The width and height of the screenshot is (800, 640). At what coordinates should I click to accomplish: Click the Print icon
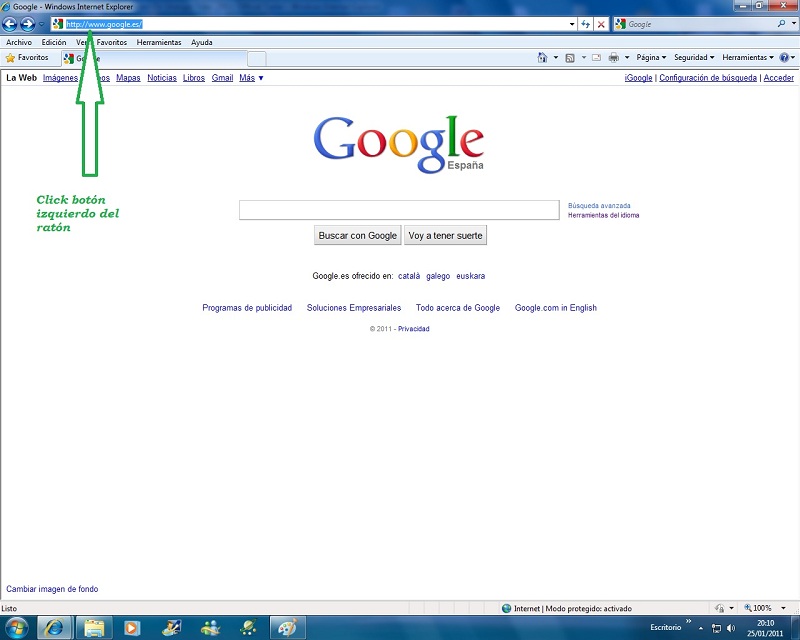click(x=614, y=58)
